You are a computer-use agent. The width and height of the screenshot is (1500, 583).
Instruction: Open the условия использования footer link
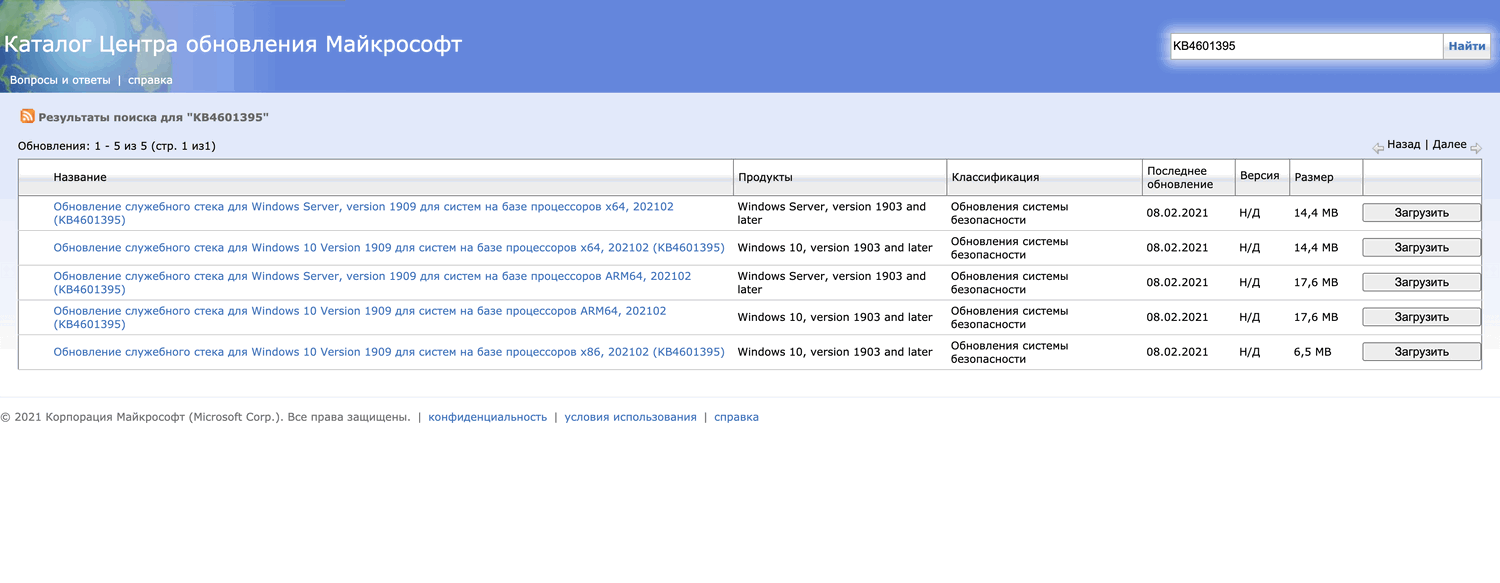click(630, 417)
